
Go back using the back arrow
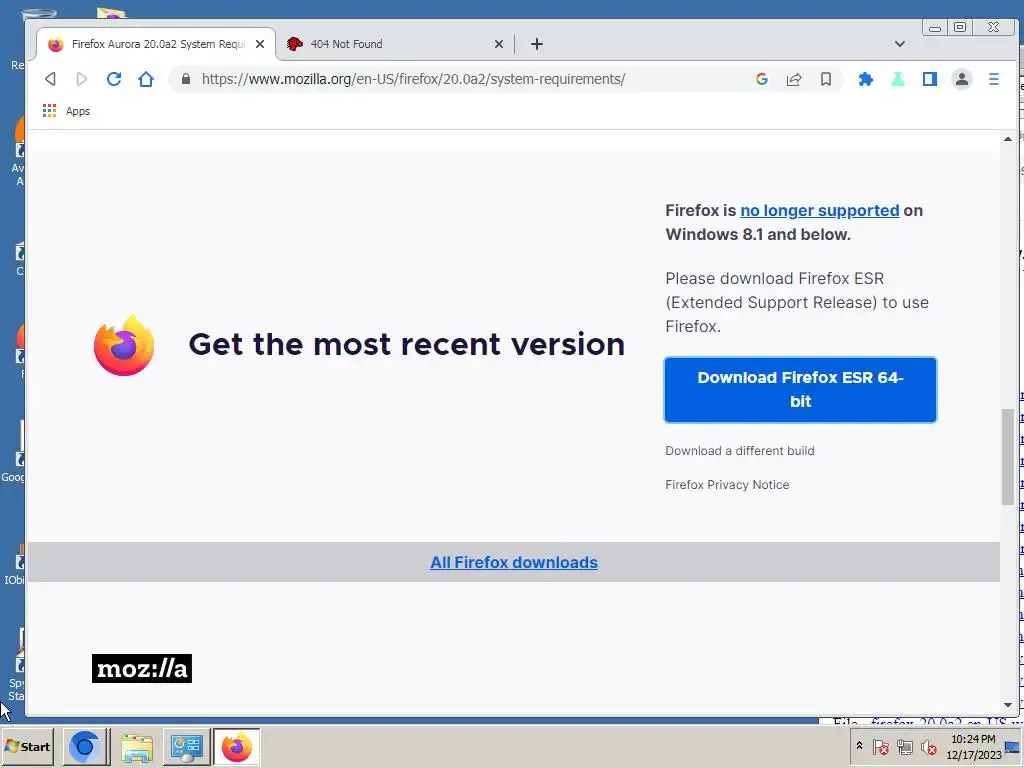(50, 79)
